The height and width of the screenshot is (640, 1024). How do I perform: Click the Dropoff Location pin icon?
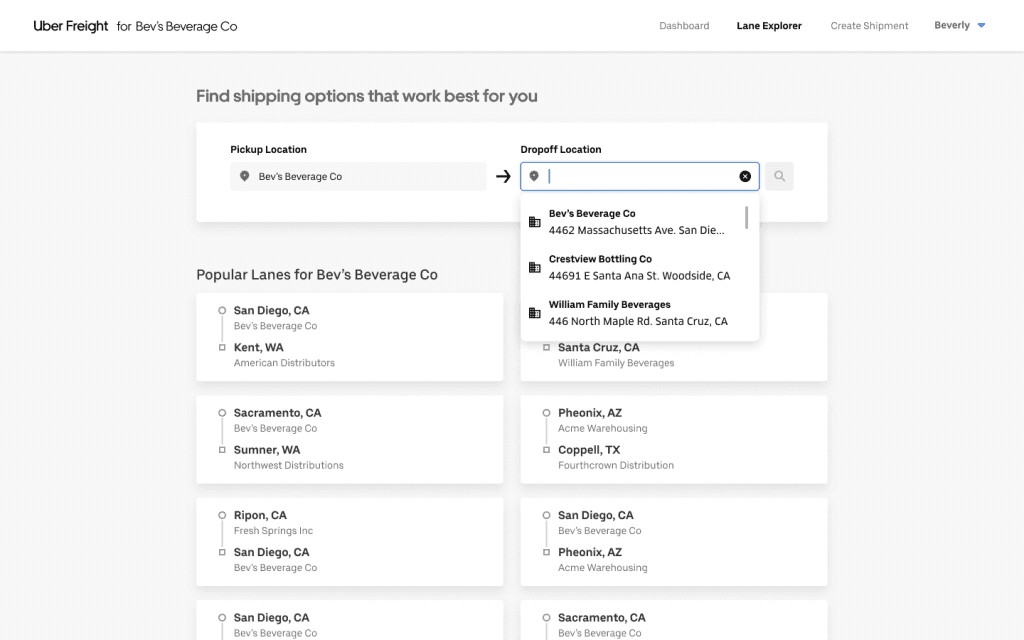point(534,177)
